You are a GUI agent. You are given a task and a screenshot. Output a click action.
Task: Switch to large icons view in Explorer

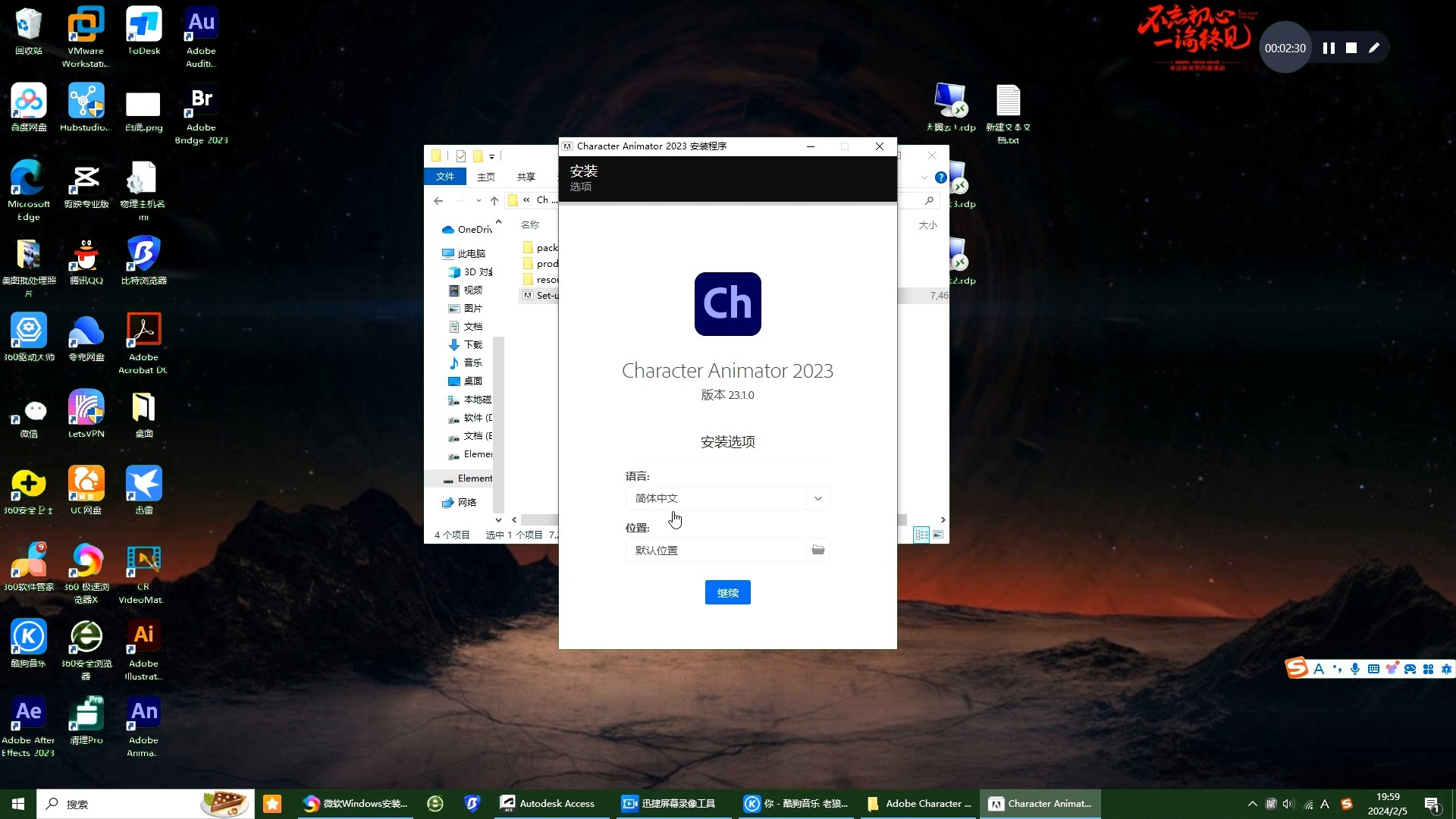938,535
